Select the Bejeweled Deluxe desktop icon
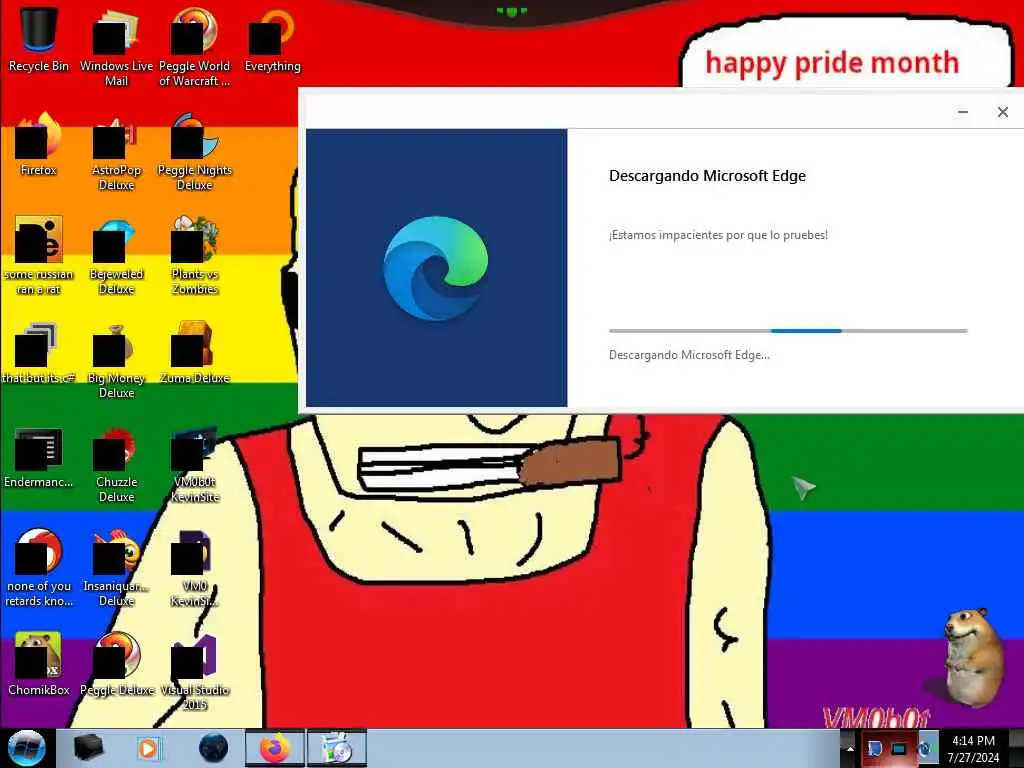The image size is (1024, 768). click(x=116, y=255)
